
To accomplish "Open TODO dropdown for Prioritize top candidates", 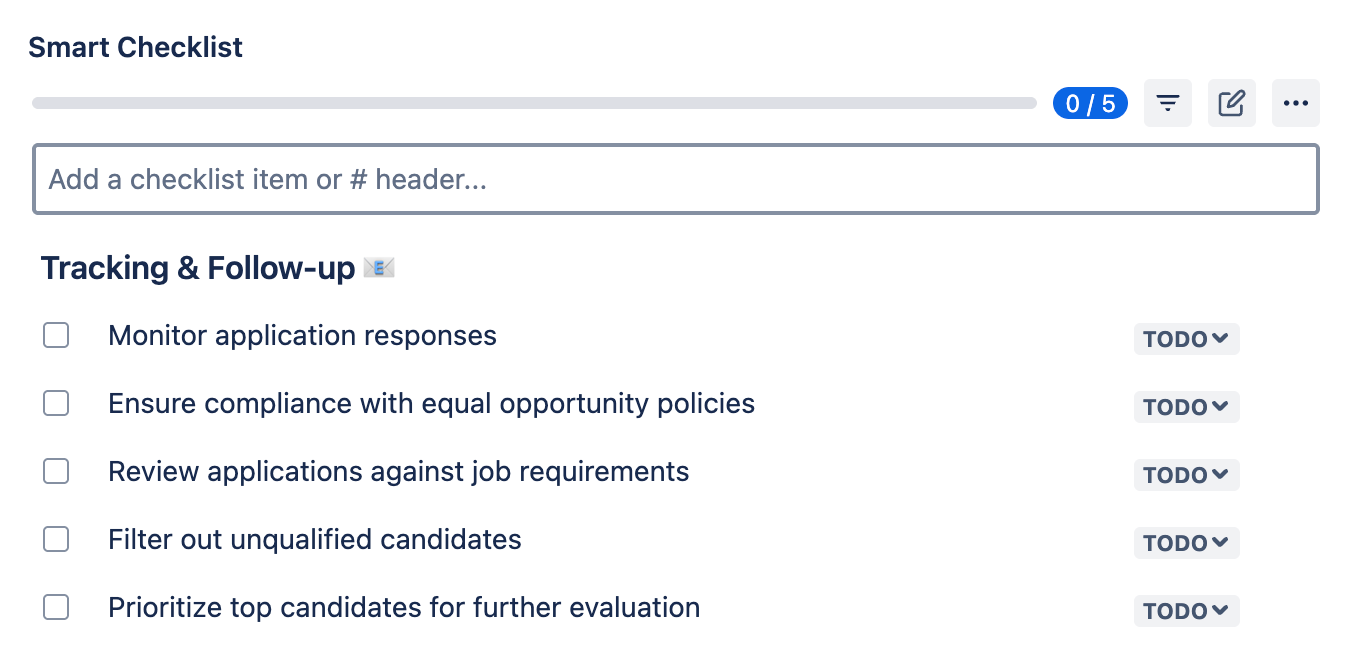I will coord(1186,611).
